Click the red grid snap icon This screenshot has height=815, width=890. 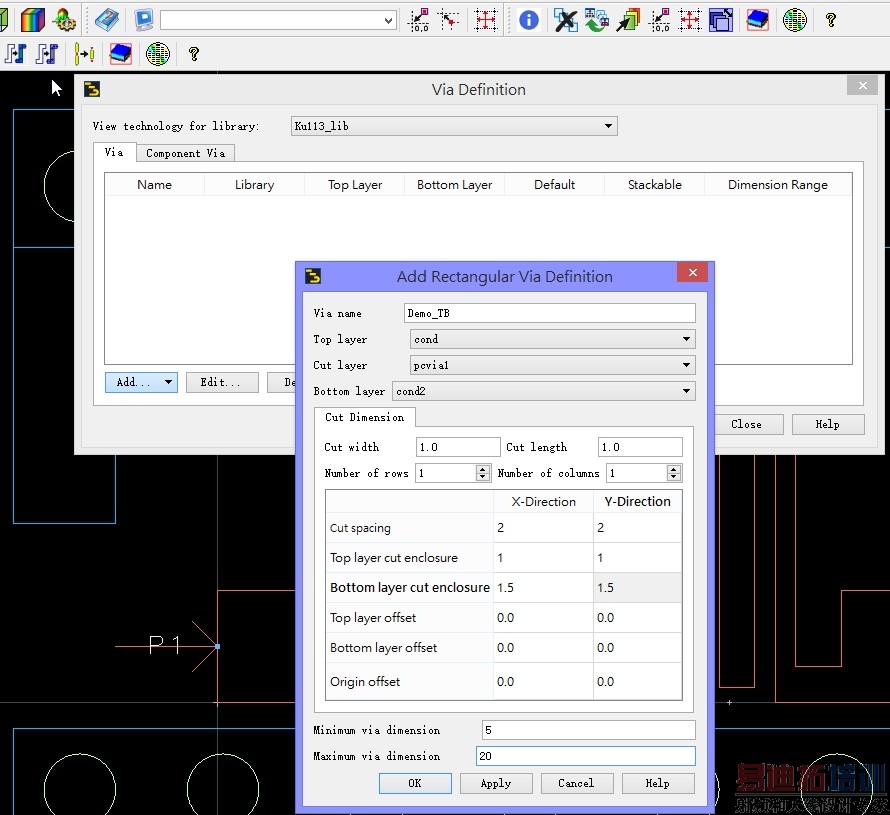pos(486,19)
